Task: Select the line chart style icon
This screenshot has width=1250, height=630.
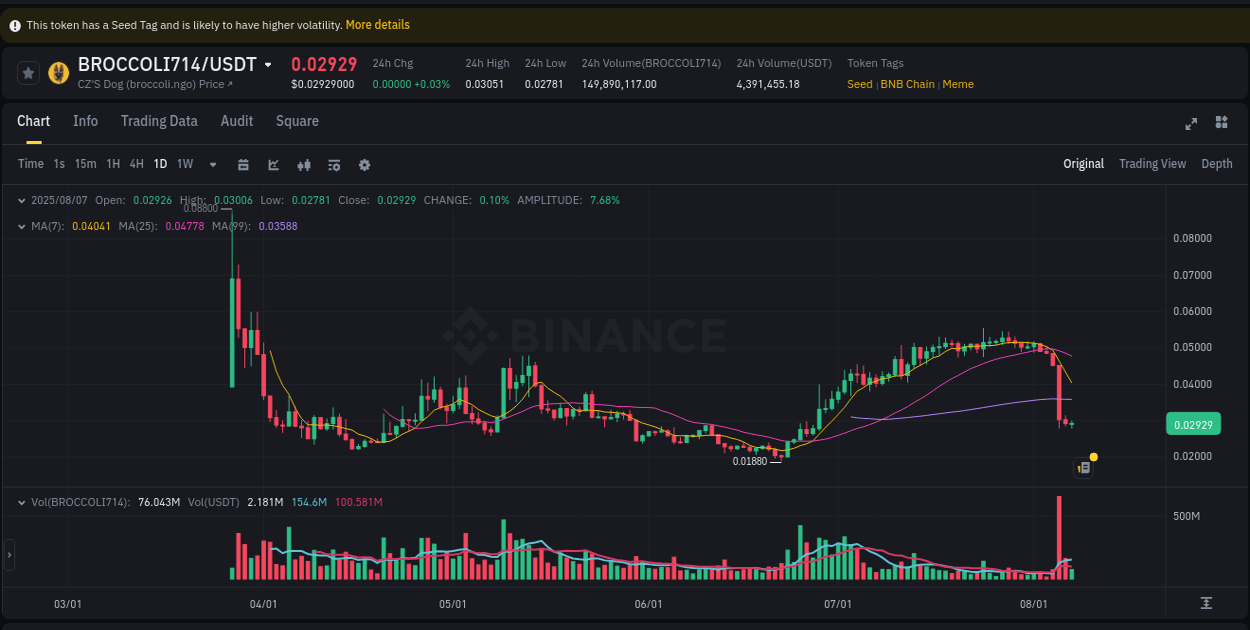Action: 273,164
